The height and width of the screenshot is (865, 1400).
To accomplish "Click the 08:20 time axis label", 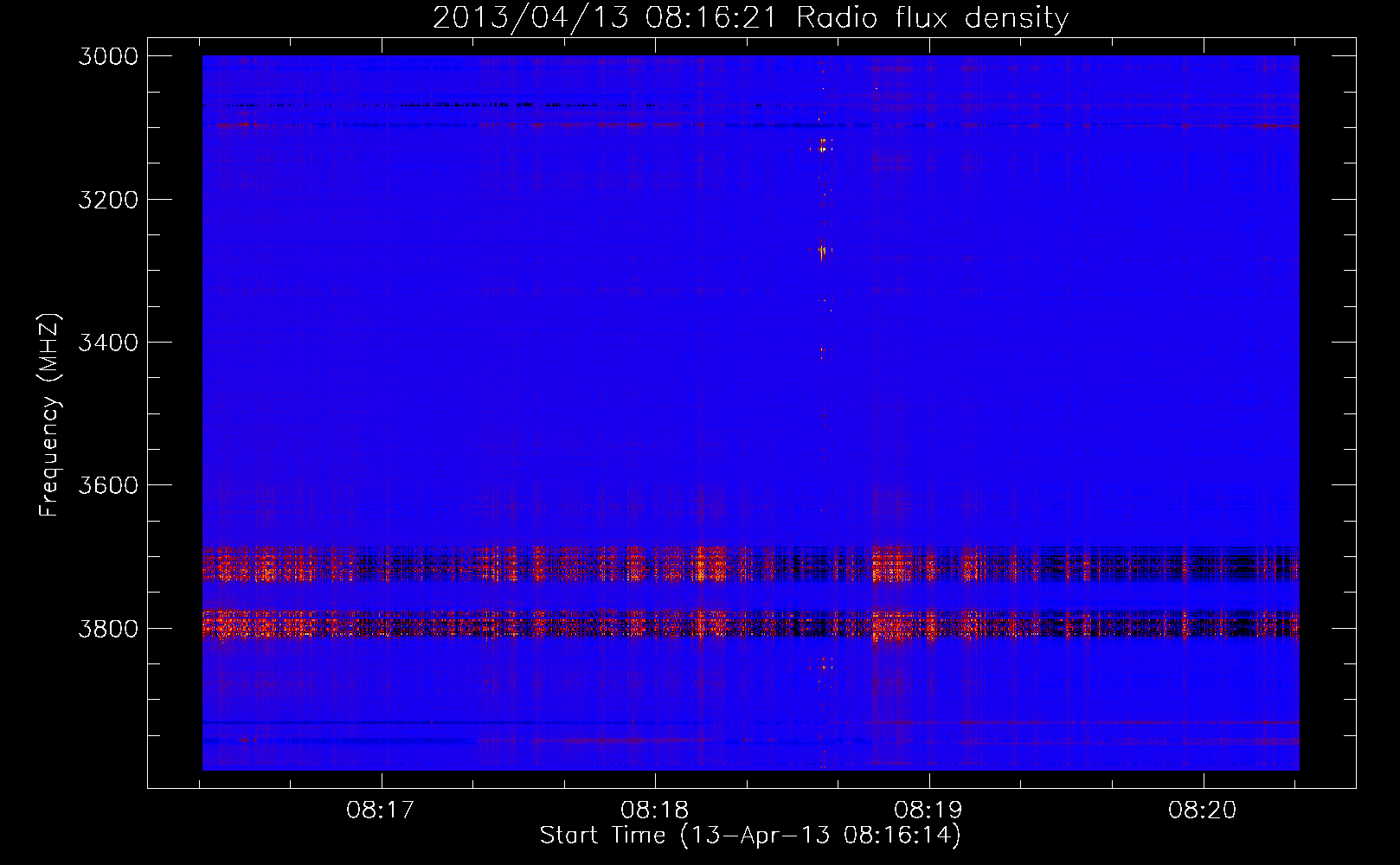I will click(x=1203, y=811).
